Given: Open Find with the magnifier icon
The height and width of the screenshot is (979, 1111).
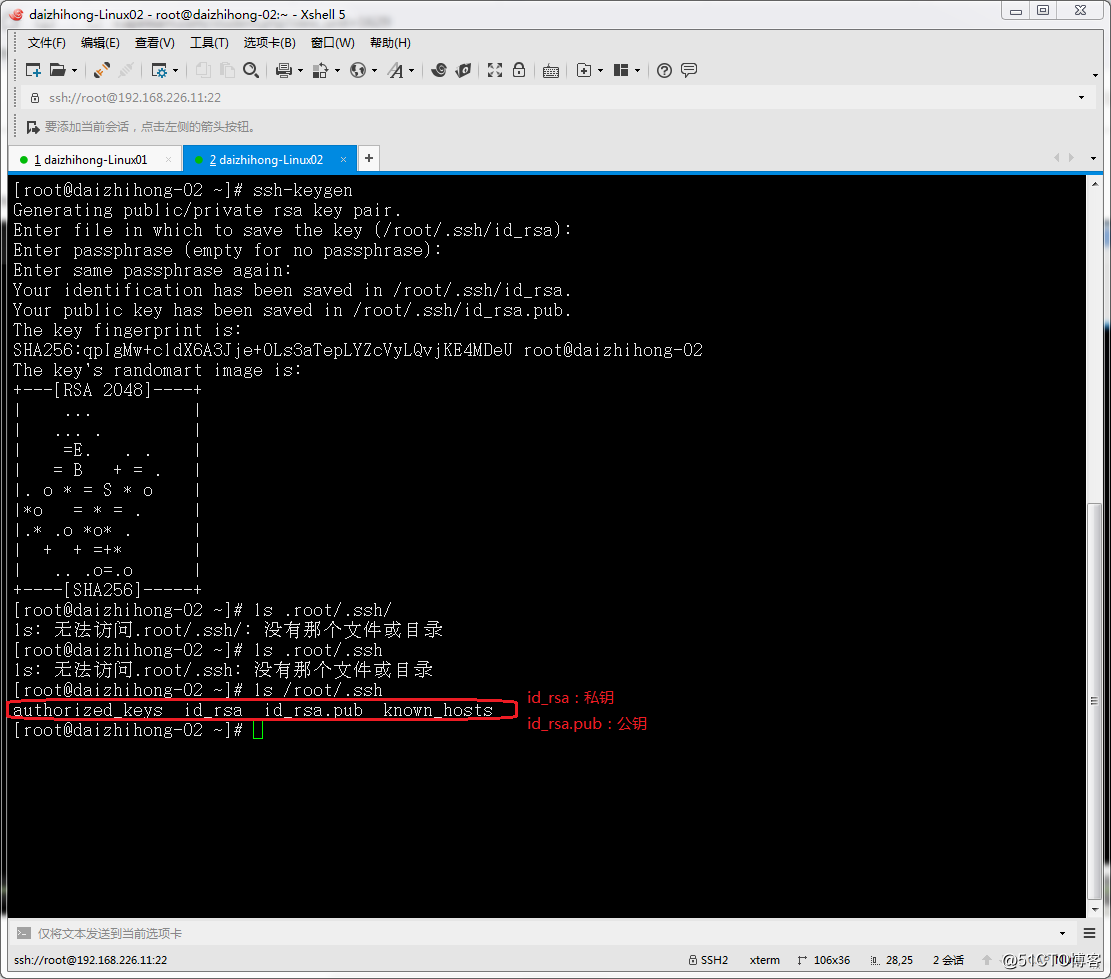Looking at the screenshot, I should (x=251, y=70).
